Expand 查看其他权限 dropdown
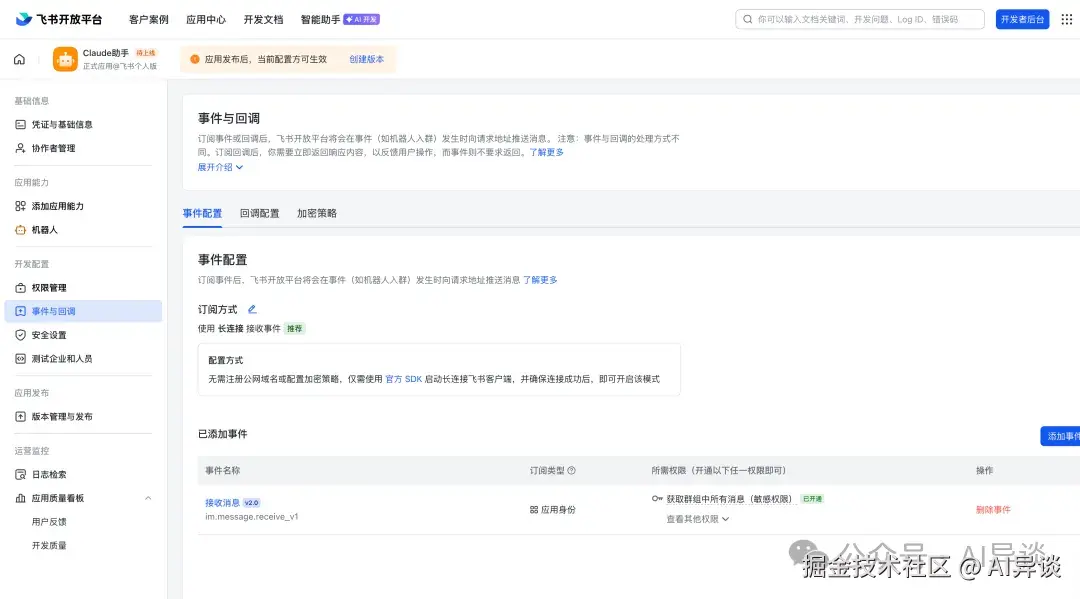Viewport: 1080px width, 599px height. point(698,519)
